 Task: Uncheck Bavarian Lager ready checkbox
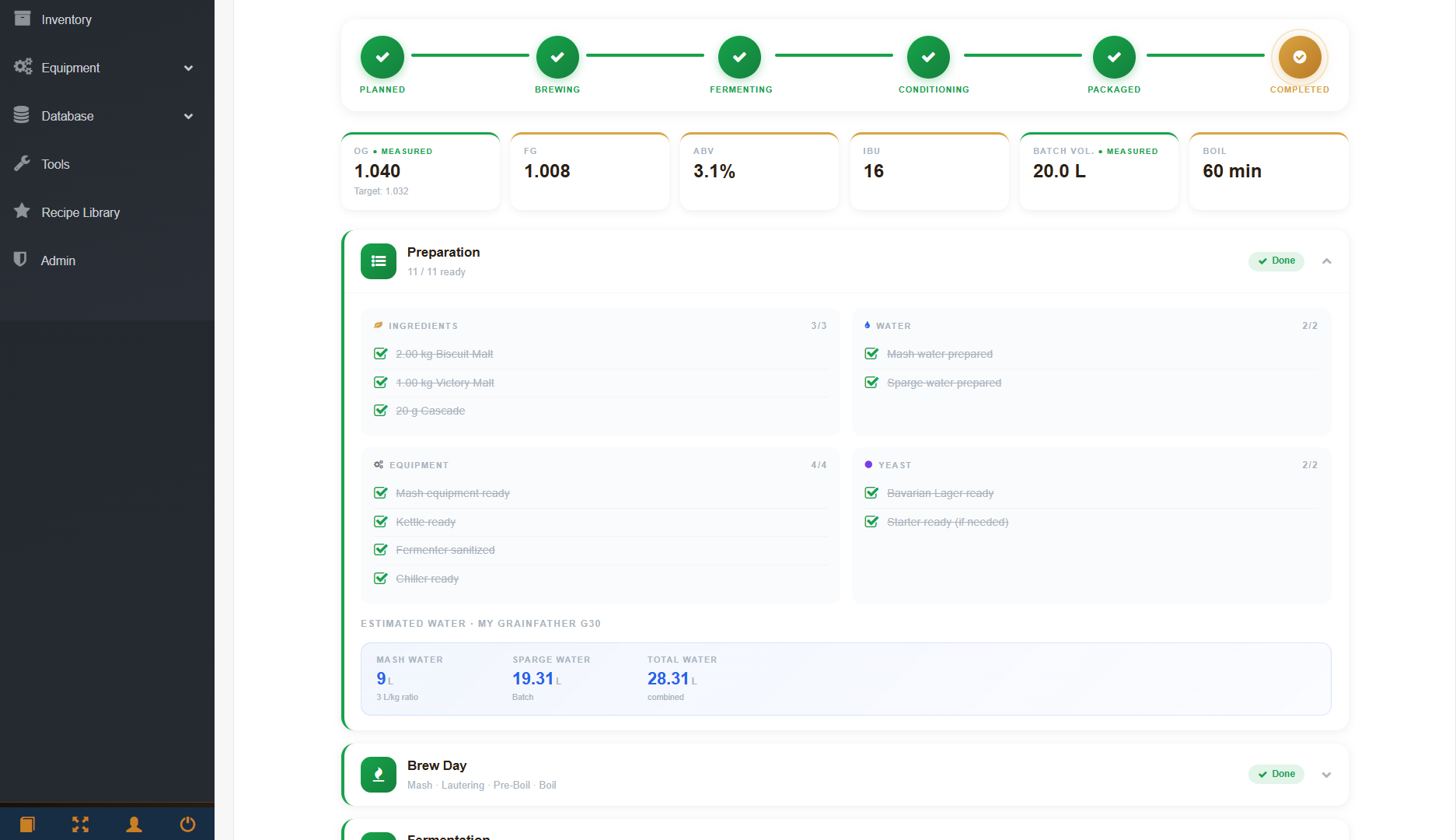tap(871, 493)
